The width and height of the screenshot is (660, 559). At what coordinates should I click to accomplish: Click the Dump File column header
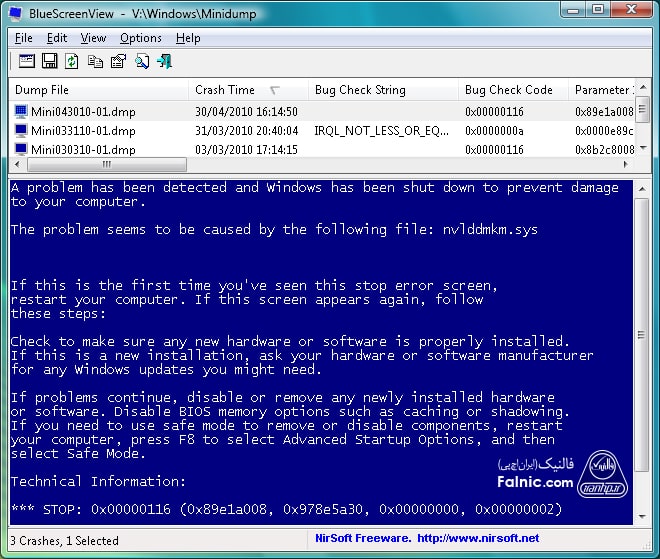(x=43, y=90)
